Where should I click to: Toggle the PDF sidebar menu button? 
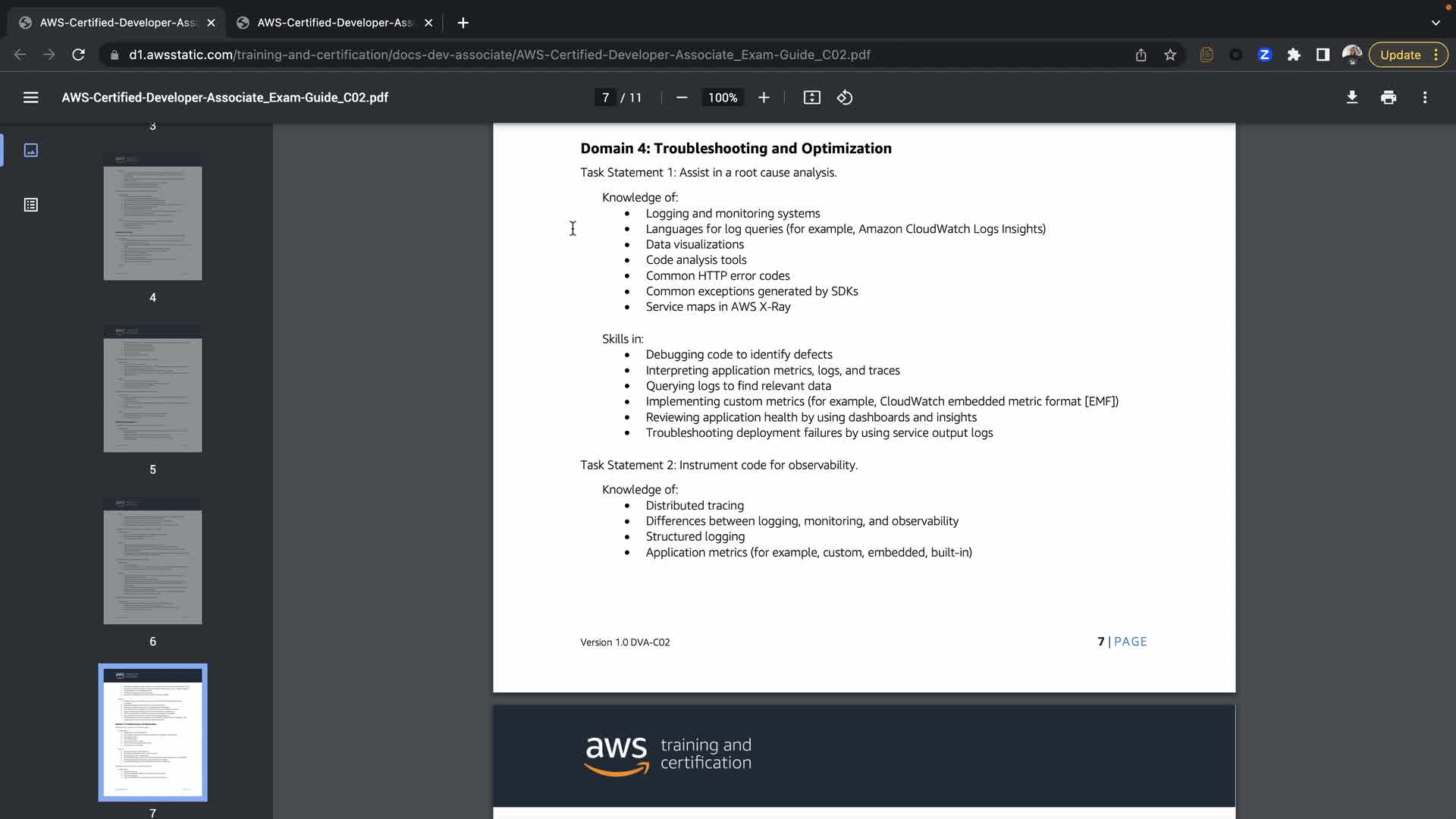[x=30, y=98]
